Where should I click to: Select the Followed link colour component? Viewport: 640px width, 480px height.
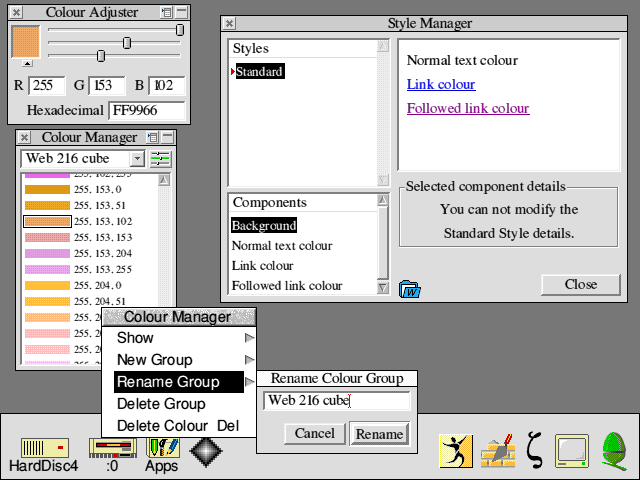click(x=287, y=286)
